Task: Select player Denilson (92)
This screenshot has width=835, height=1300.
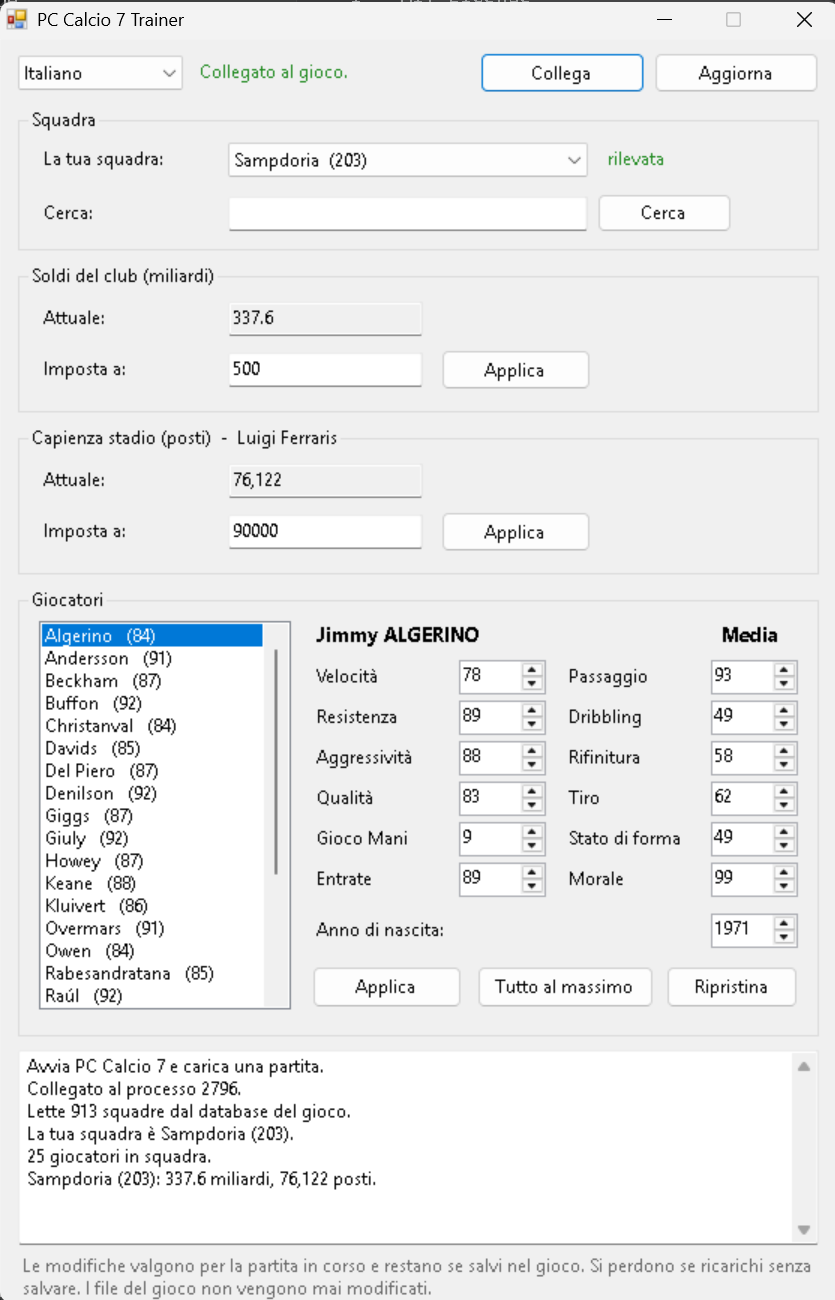Action: [x=151, y=793]
